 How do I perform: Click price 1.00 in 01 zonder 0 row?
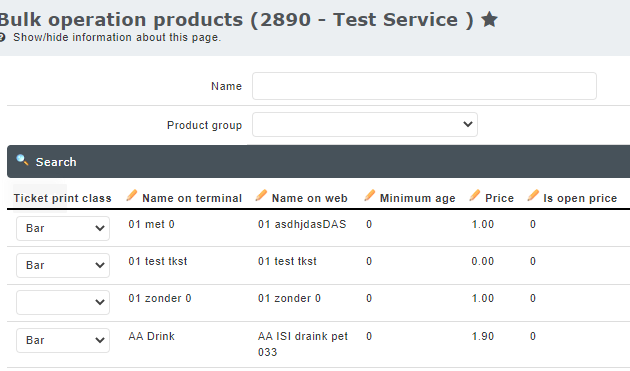point(483,298)
